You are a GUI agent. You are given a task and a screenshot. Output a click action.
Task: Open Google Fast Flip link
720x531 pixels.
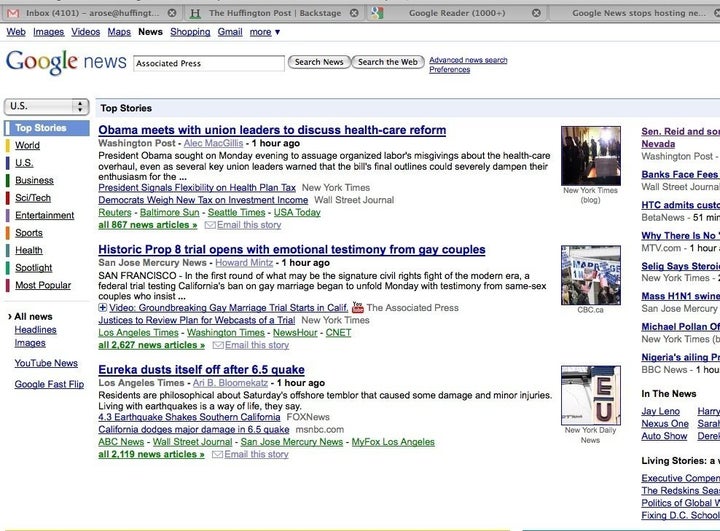[x=49, y=384]
